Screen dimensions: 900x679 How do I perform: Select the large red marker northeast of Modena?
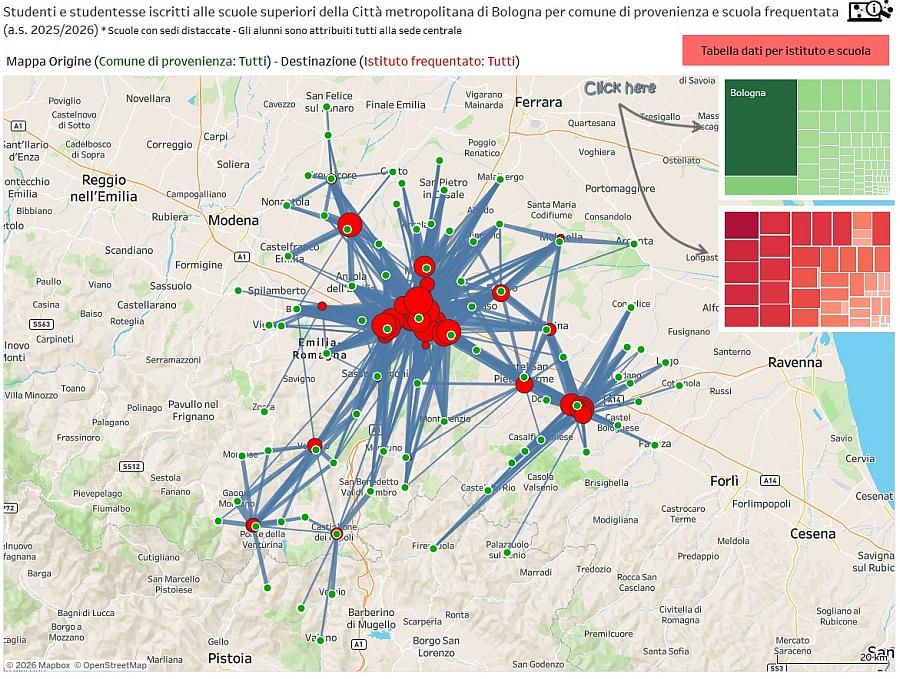click(349, 225)
